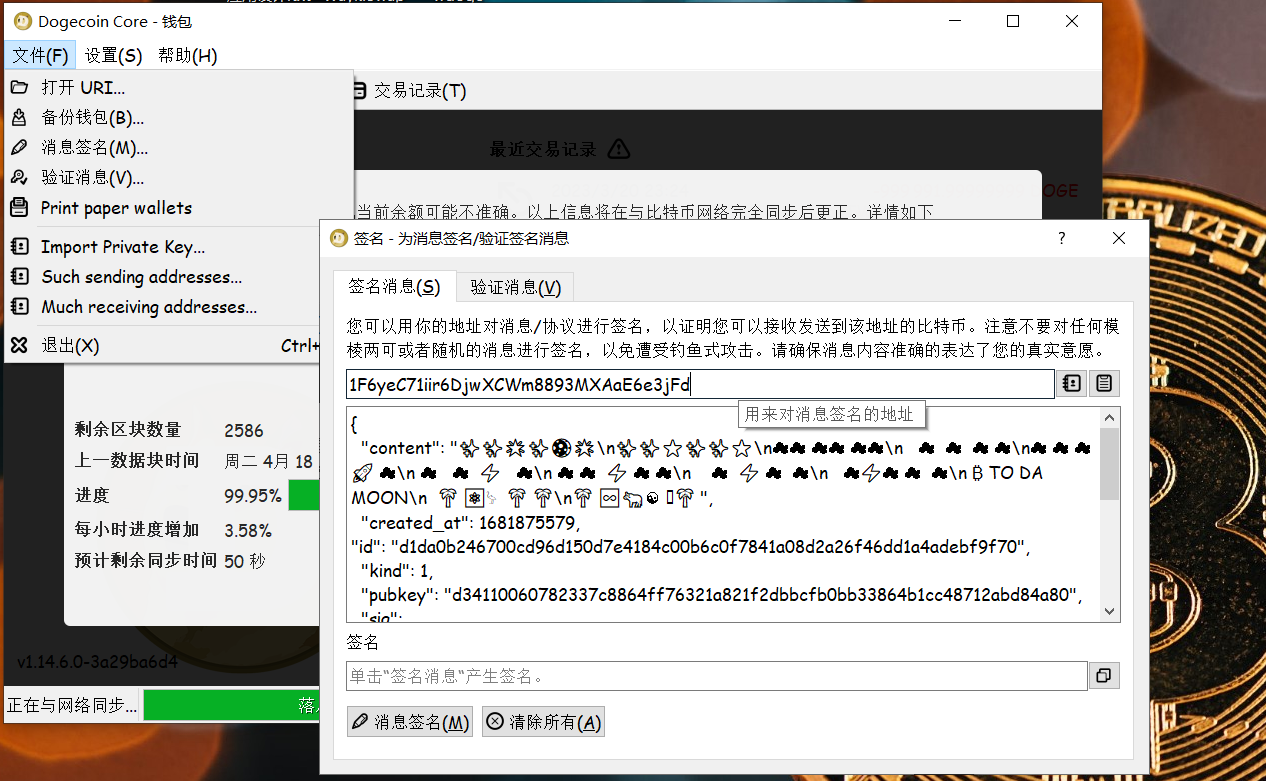Click the warning triangle beside 最近交易记录

[x=619, y=149]
